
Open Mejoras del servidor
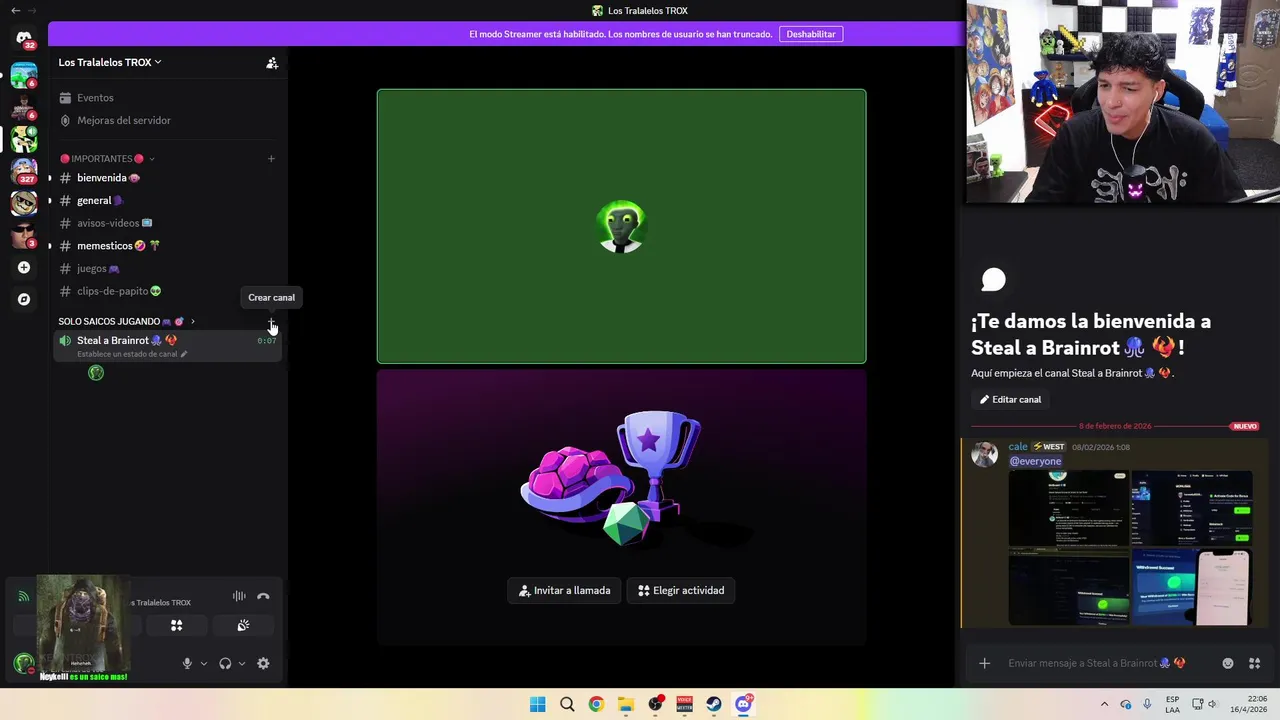coord(168,120)
